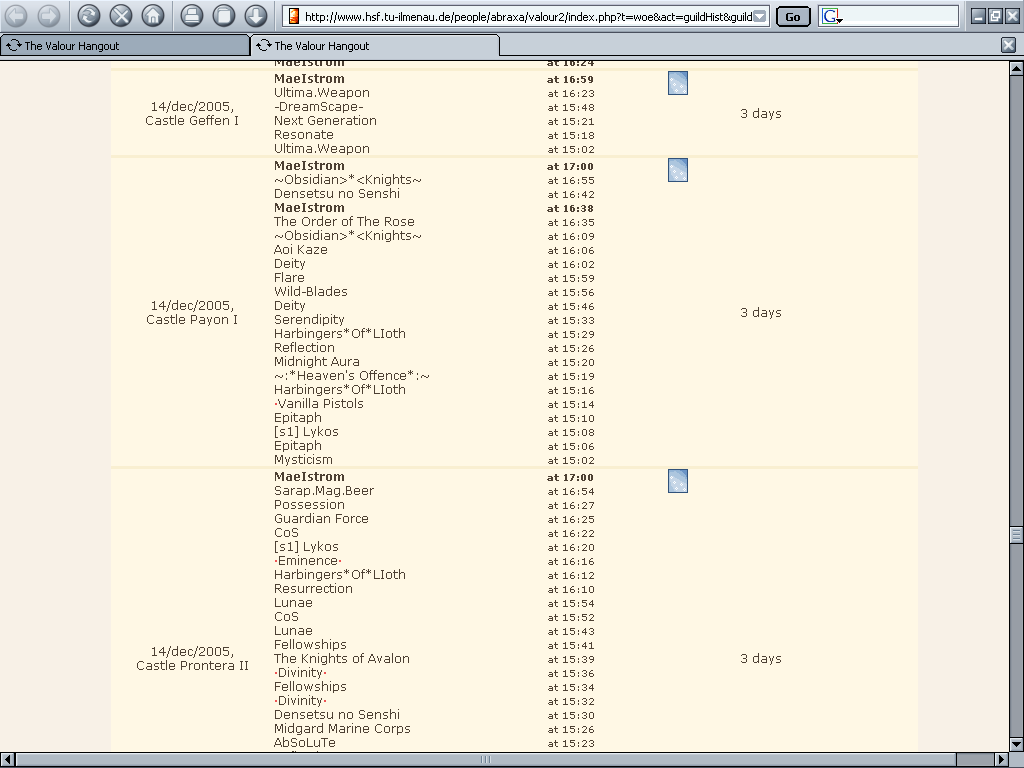Open the Google search engine dropdown
The image size is (1024, 768).
tap(832, 16)
